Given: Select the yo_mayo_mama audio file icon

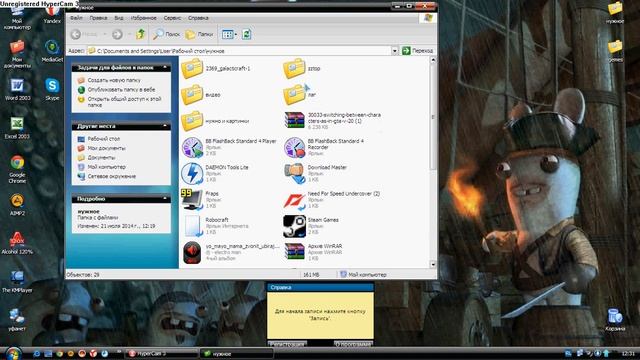Looking at the screenshot, I should click(x=192, y=252).
